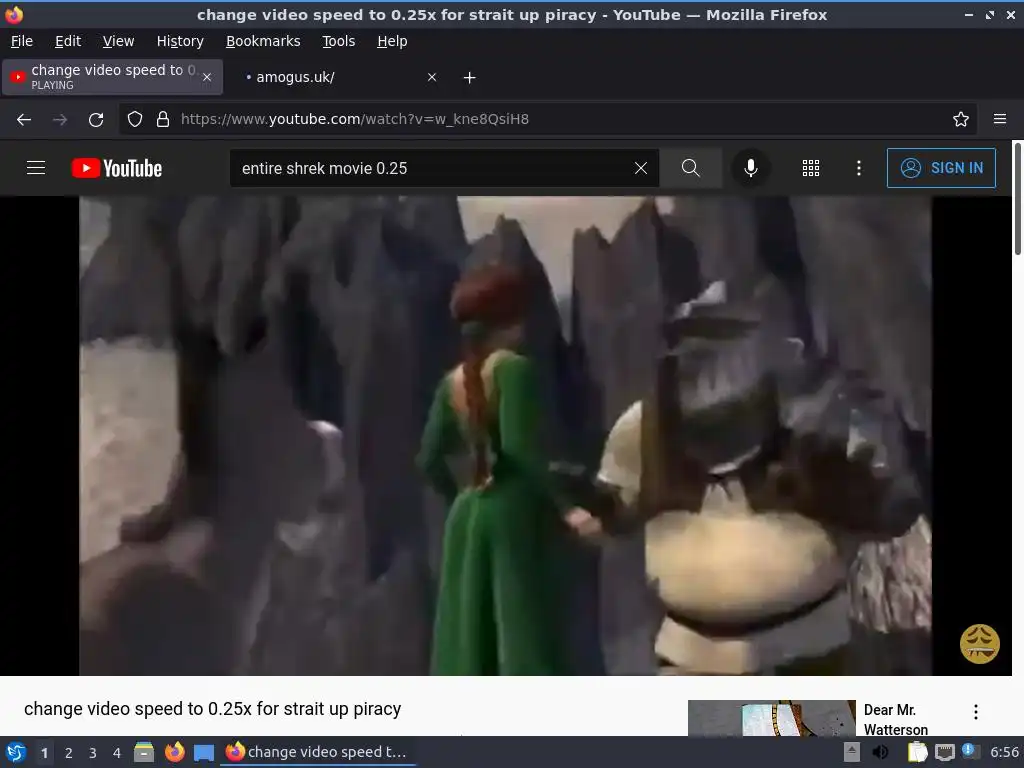Image resolution: width=1024 pixels, height=768 pixels.
Task: Open Dear Mr. Watterson video title
Action: click(x=895, y=720)
